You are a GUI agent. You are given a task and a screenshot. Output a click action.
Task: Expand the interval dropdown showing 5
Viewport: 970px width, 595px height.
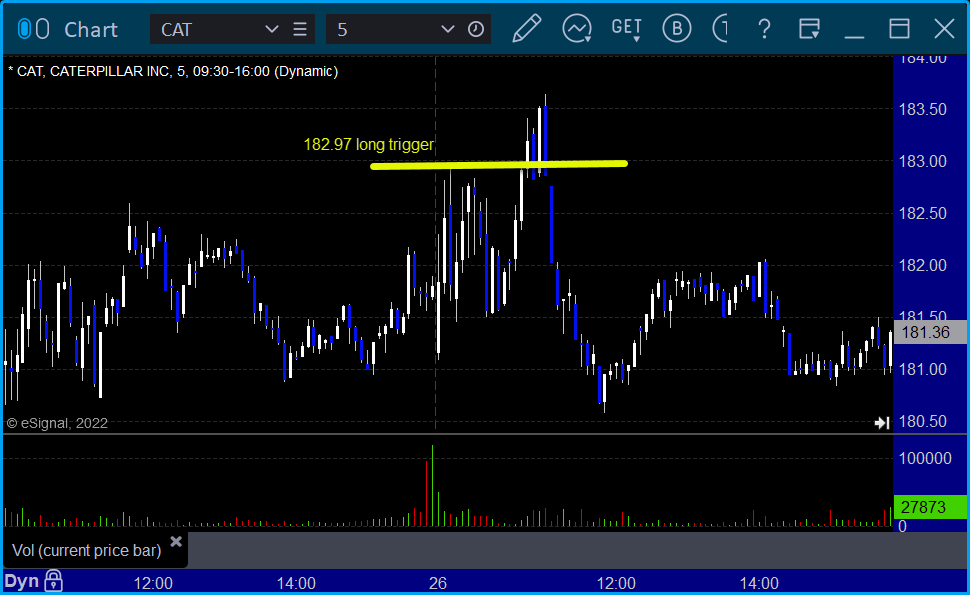tap(447, 29)
